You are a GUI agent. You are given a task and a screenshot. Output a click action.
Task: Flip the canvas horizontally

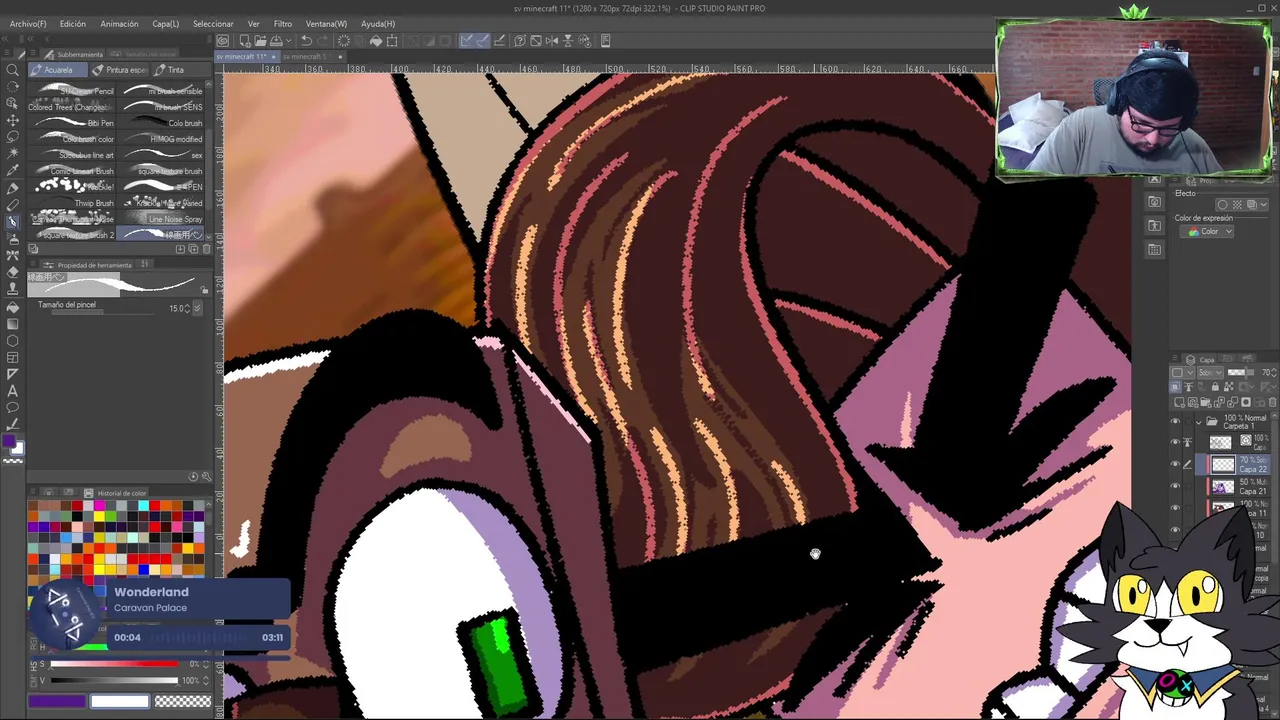(x=552, y=41)
